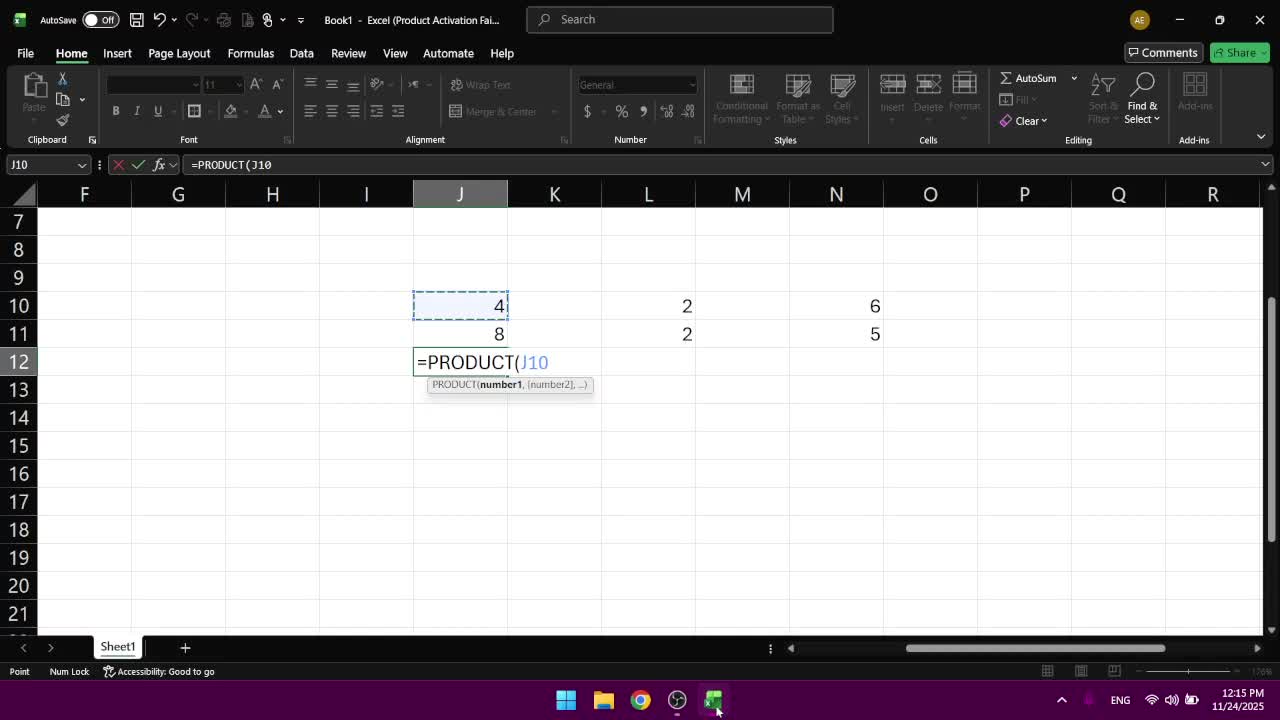
Task: Open File Explorer from the taskbar
Action: [x=603, y=700]
